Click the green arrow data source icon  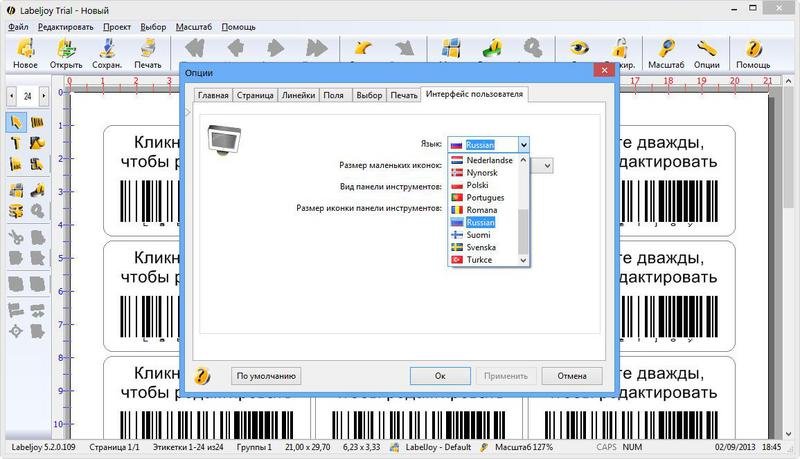pos(492,48)
